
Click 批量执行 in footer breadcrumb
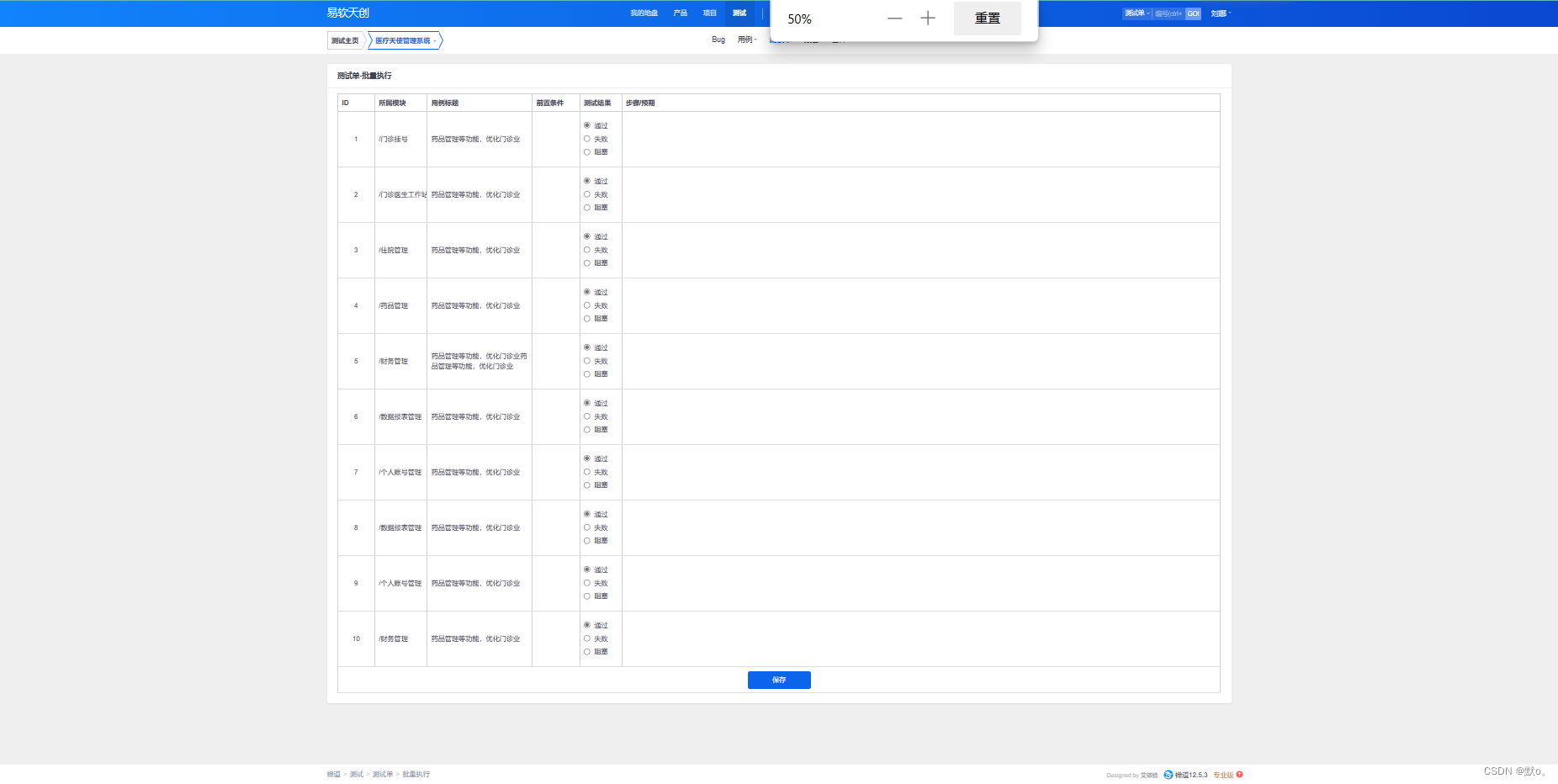416,774
